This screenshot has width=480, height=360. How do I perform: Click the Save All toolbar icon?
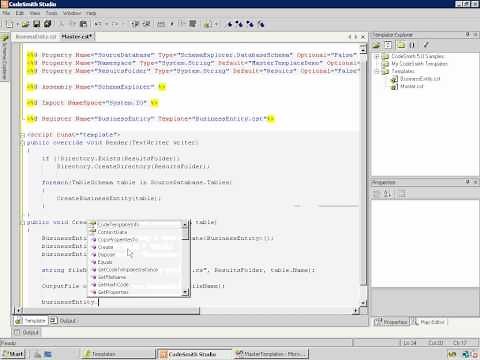pyautogui.click(x=48, y=24)
